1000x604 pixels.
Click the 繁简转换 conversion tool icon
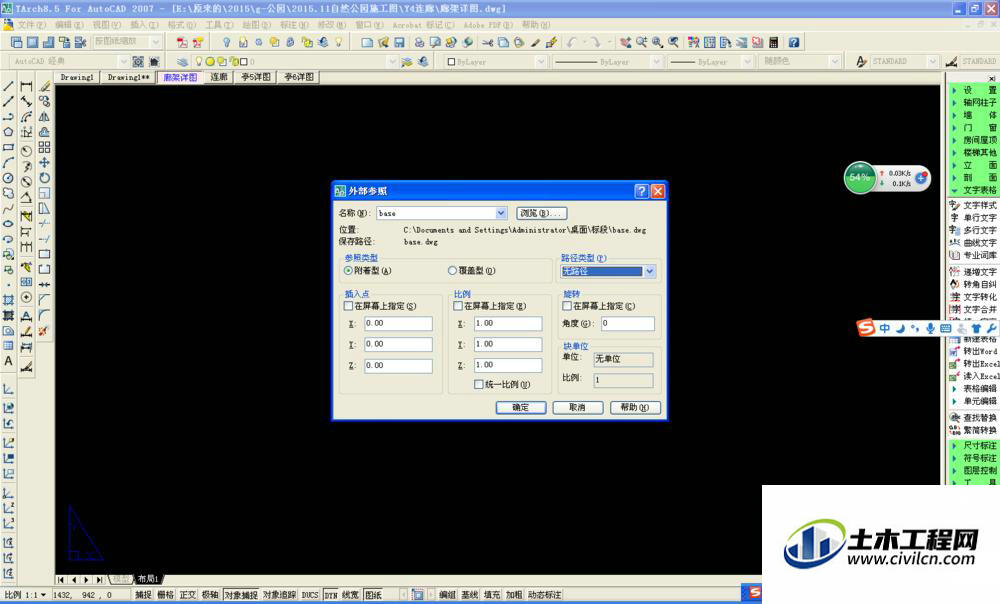955,431
